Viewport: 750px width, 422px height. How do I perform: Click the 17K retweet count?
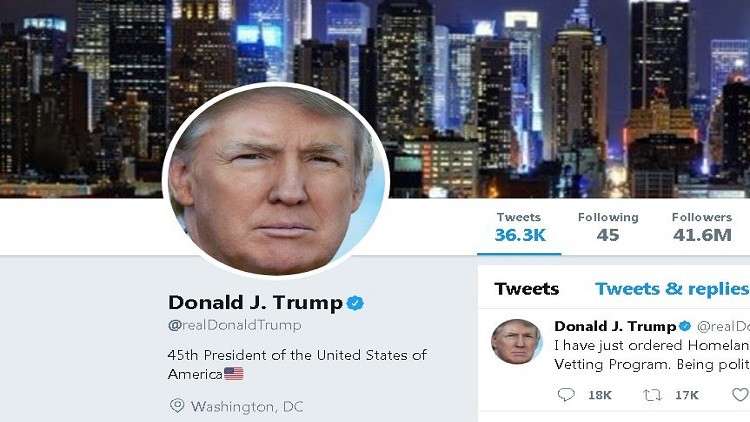tap(686, 395)
